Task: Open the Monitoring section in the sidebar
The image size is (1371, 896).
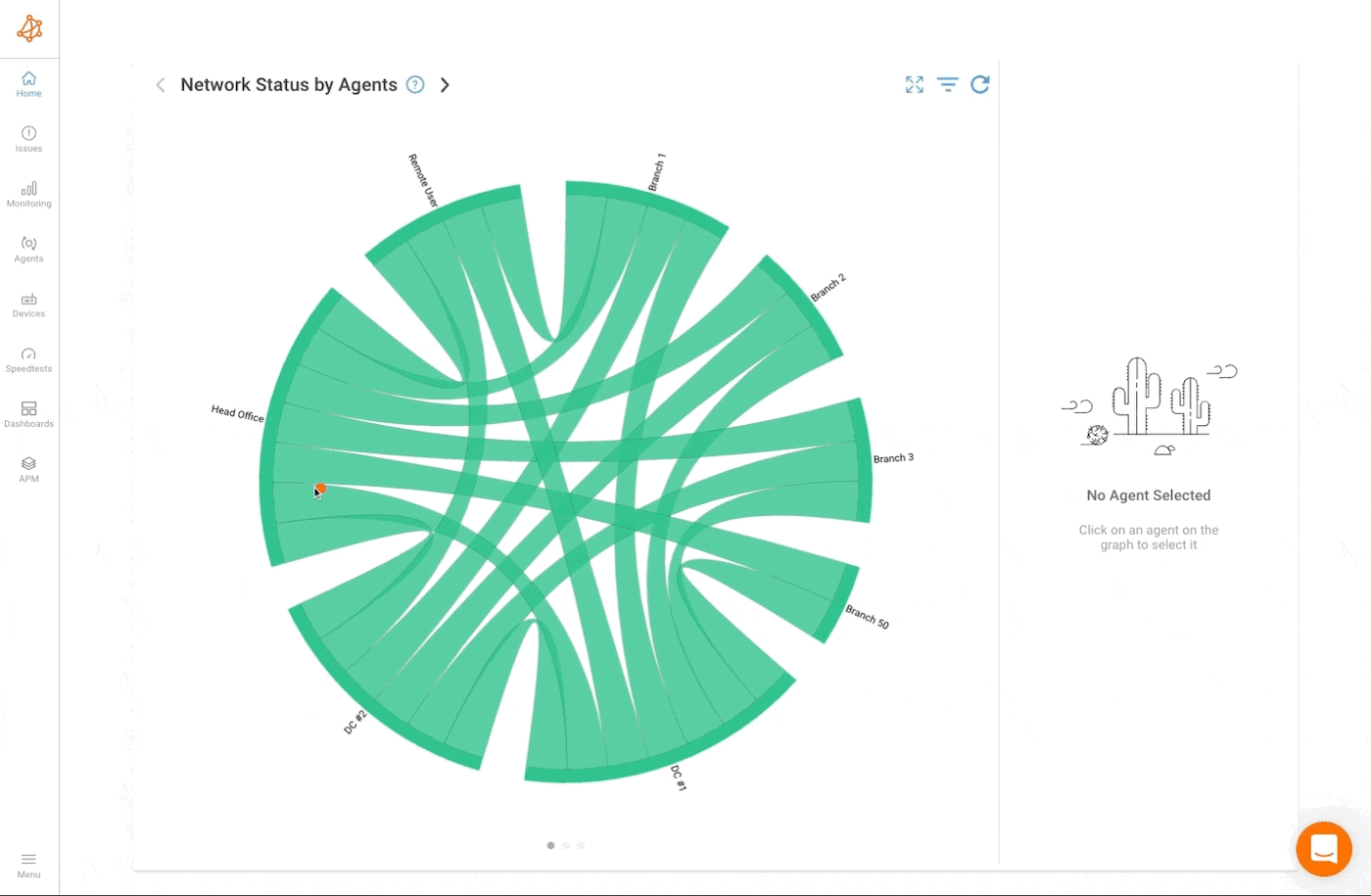Action: [x=28, y=193]
